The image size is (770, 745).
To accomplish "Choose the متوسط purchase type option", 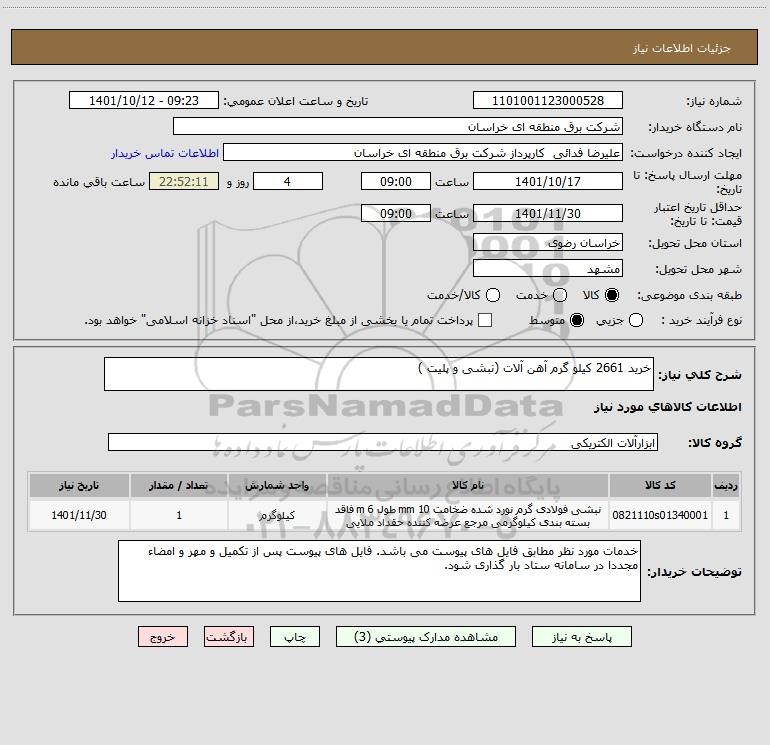I will [x=577, y=320].
